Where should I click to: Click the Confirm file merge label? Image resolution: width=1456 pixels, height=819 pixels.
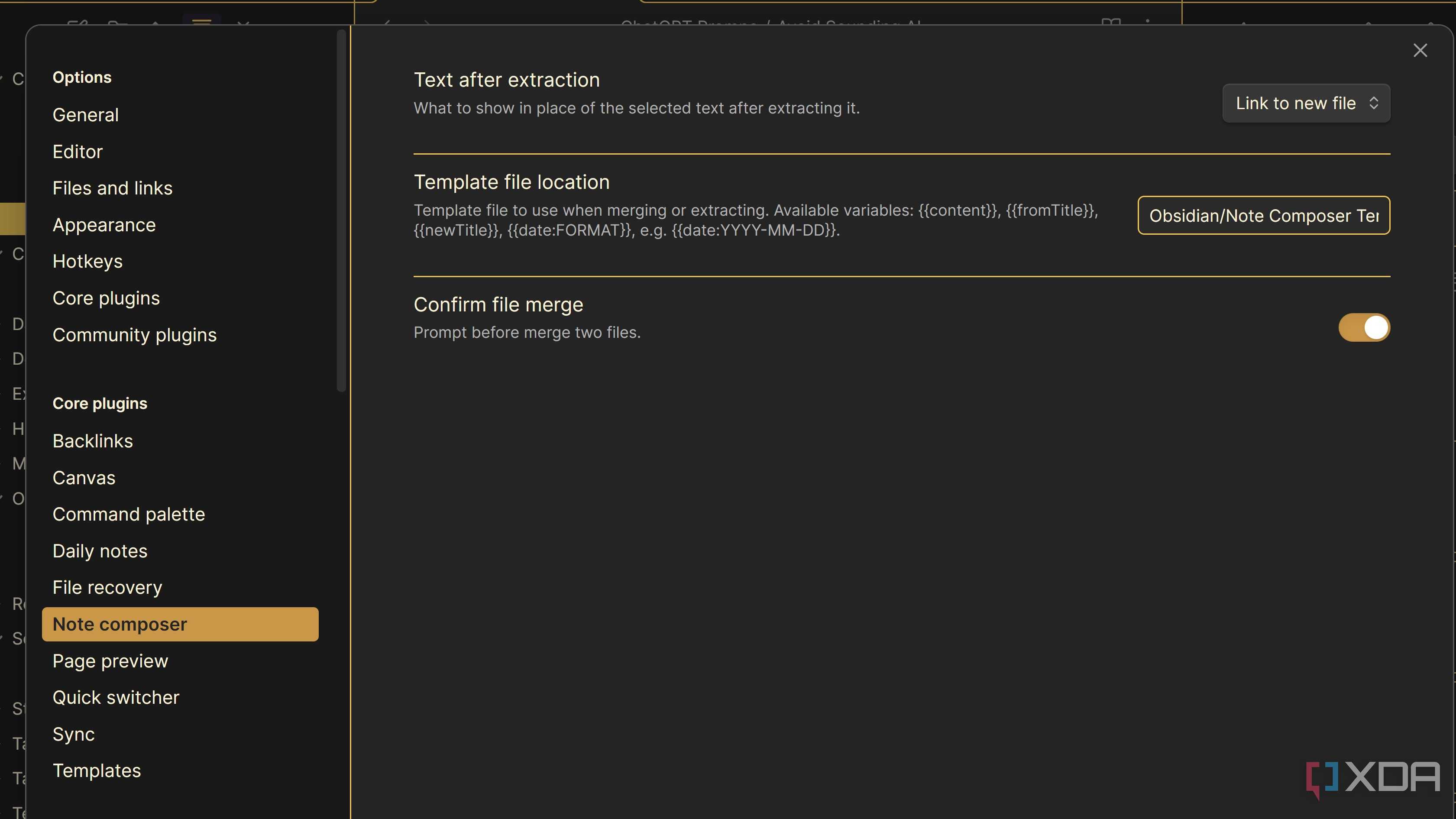coord(498,304)
